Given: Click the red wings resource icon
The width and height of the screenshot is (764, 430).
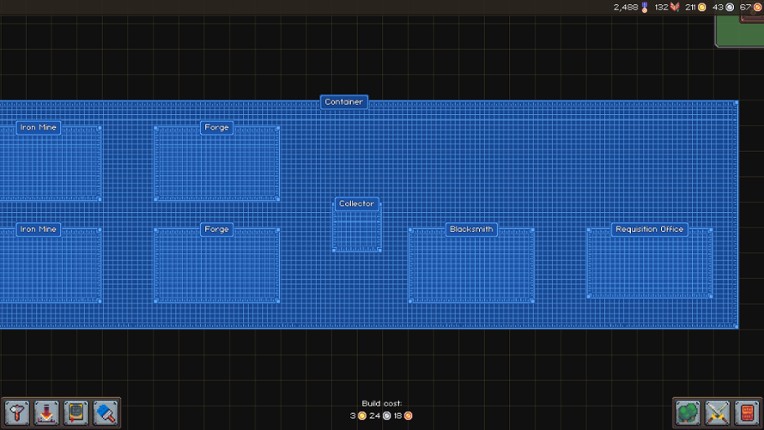Looking at the screenshot, I should pyautogui.click(x=675, y=7).
